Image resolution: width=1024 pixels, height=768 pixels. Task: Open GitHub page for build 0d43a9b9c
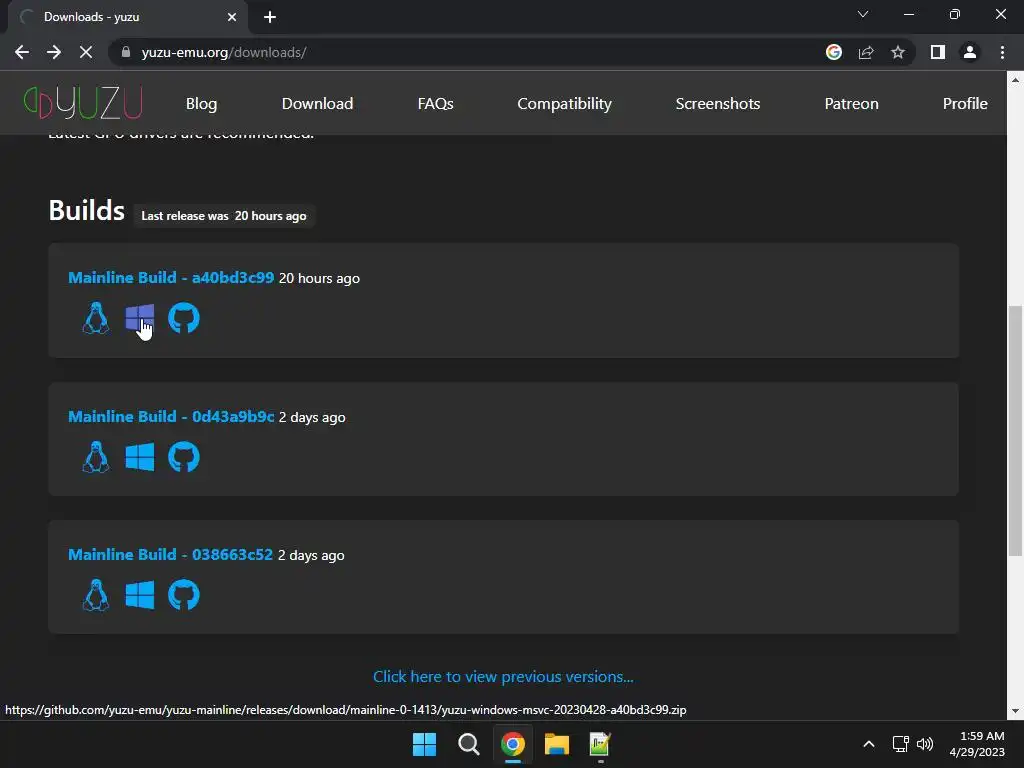(184, 456)
